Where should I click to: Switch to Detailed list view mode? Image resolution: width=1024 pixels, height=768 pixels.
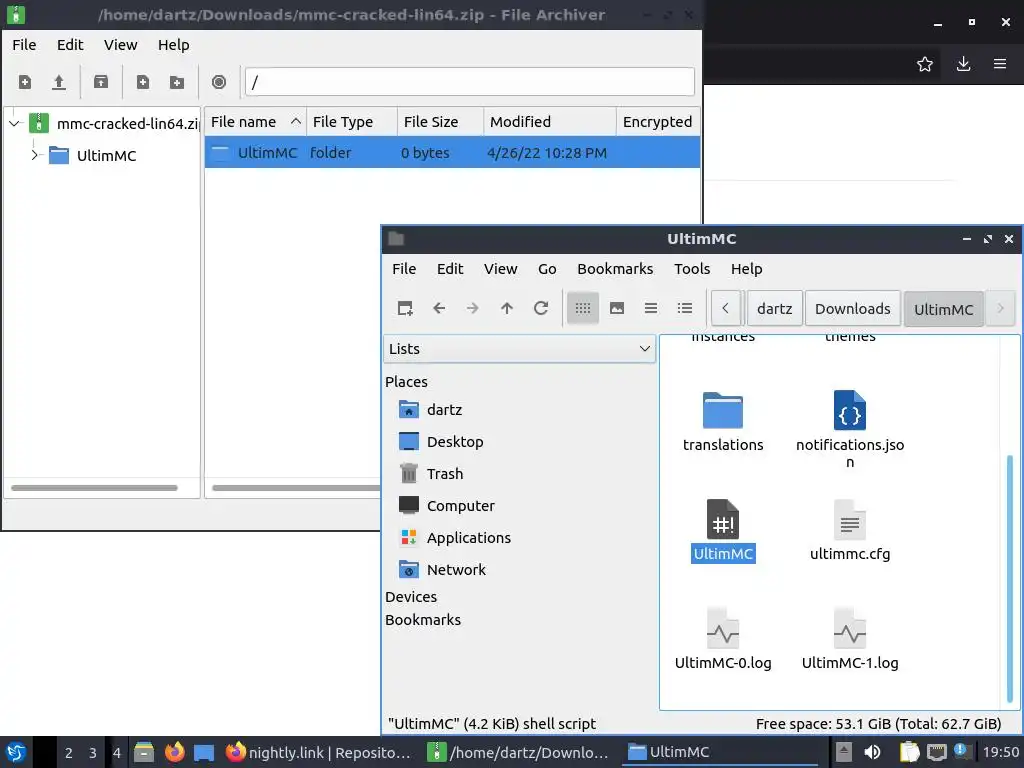[684, 308]
